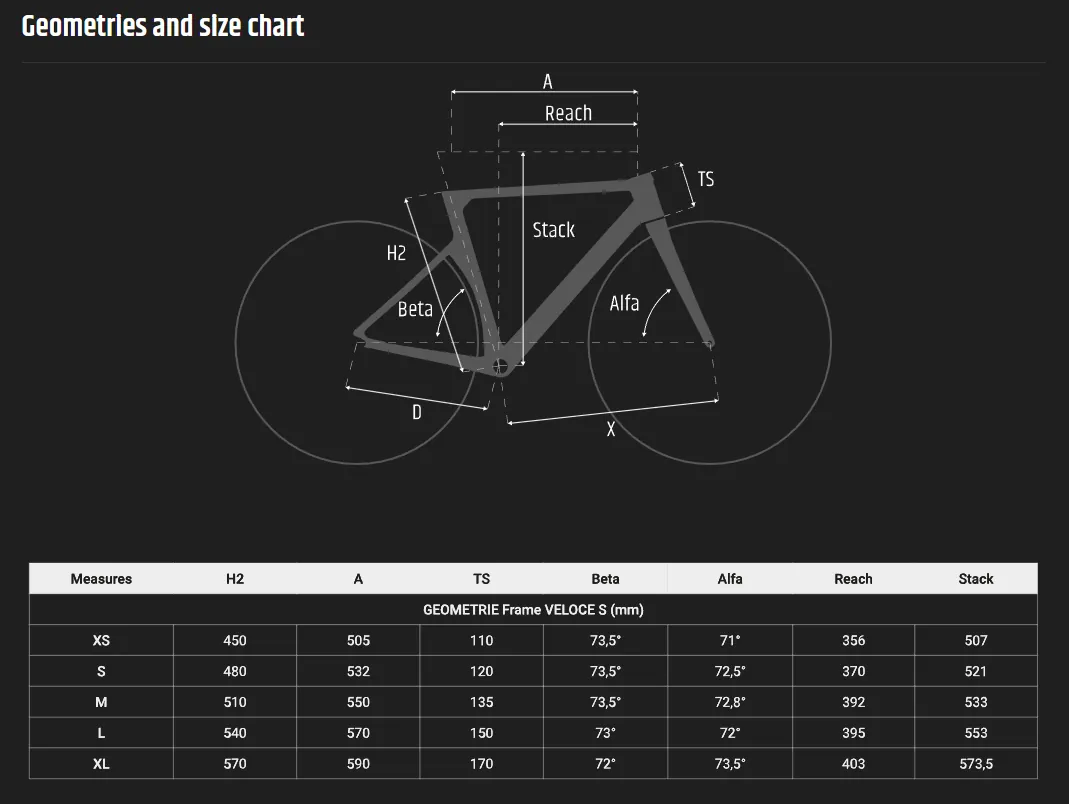Select the XS size row label
This screenshot has height=804, width=1069.
pos(101,641)
